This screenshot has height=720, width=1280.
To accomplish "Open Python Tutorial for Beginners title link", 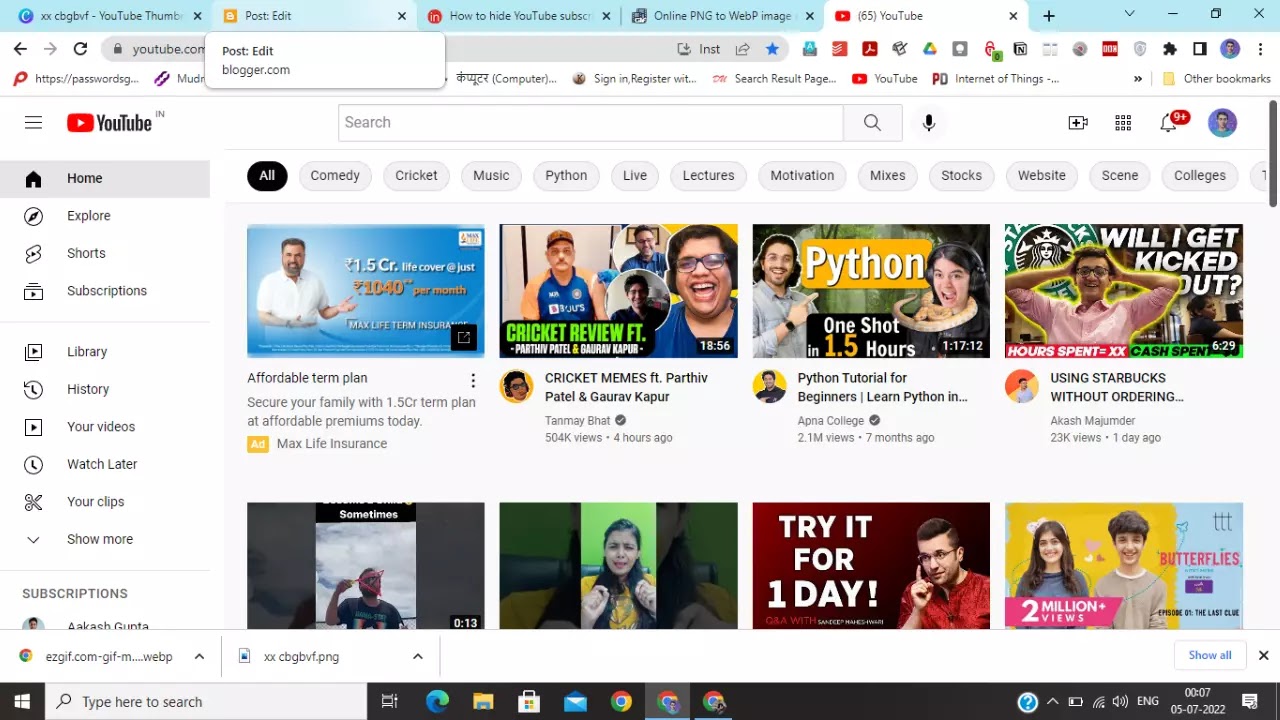I will coord(883,387).
